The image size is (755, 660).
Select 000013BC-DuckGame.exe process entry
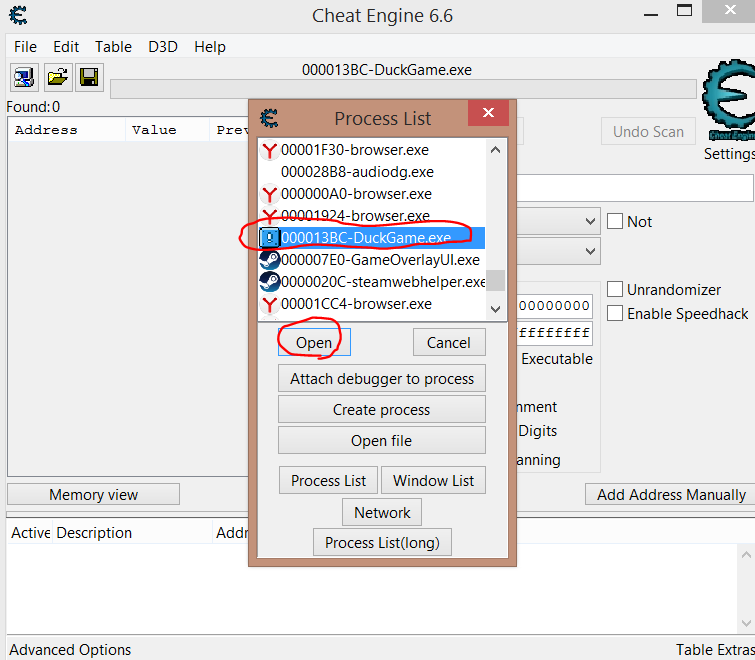tap(372, 238)
